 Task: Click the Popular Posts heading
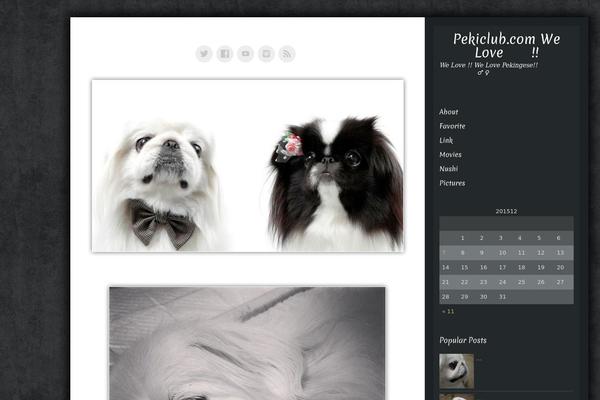pos(463,340)
